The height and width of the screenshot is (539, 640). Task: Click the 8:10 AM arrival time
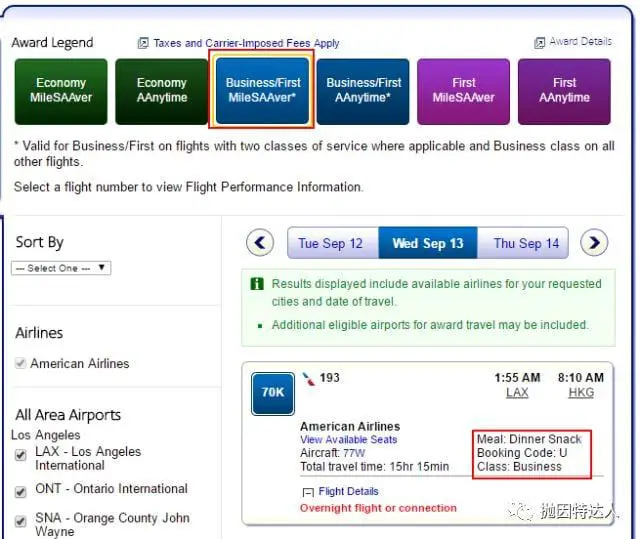click(x=581, y=377)
